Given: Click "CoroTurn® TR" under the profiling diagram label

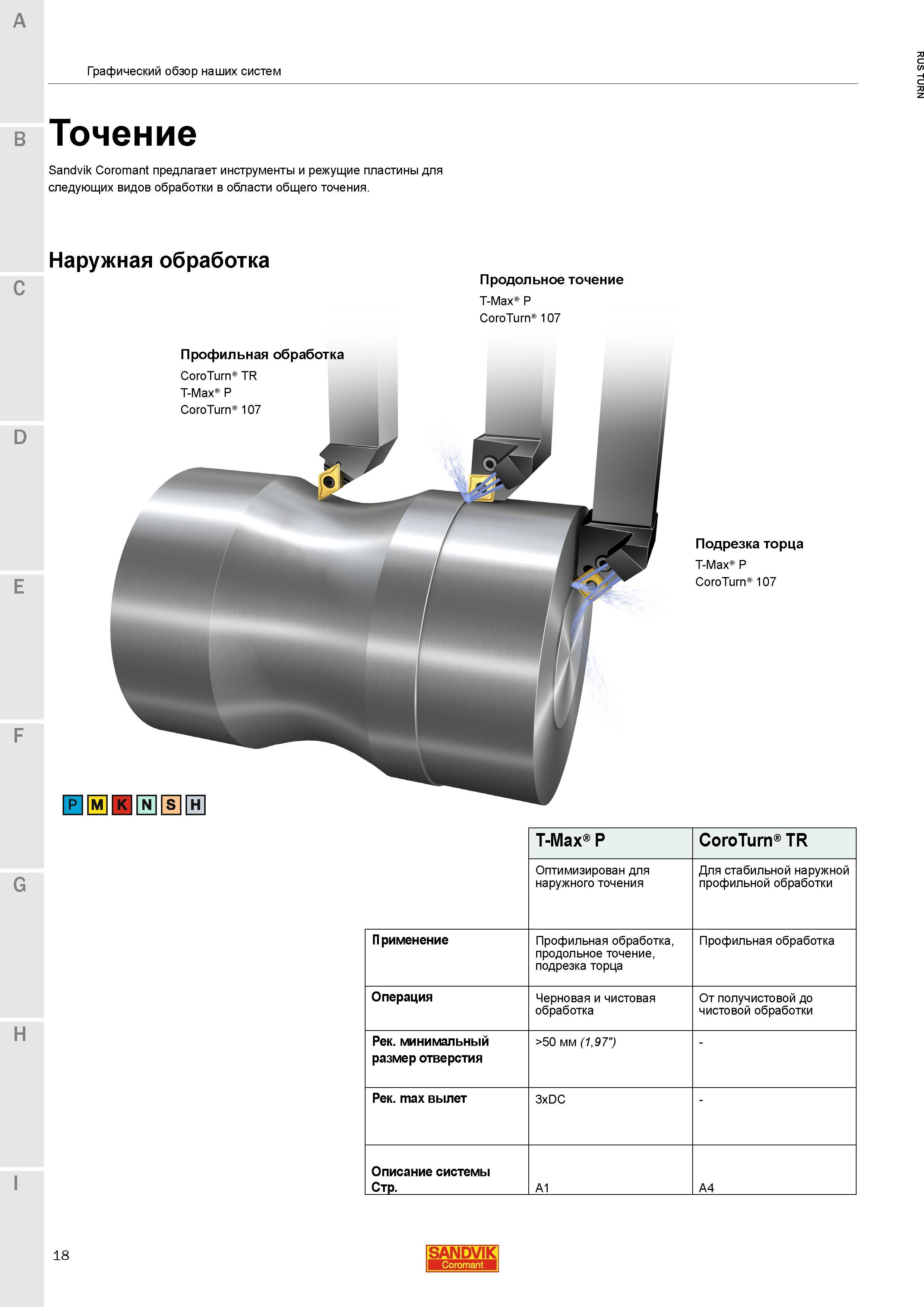Looking at the screenshot, I should point(219,376).
